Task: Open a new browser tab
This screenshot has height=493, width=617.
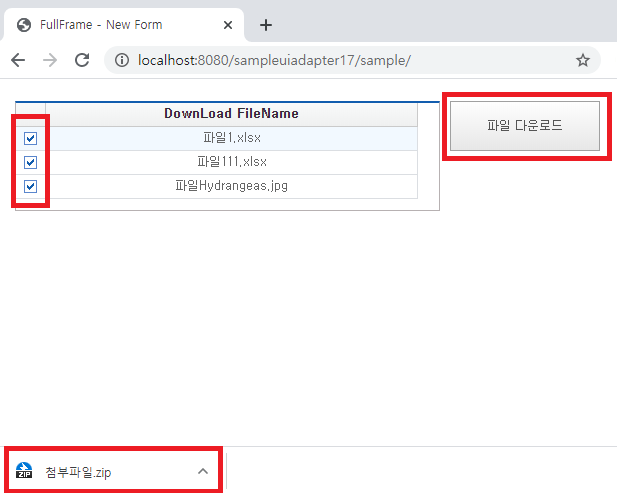Action: click(x=265, y=25)
